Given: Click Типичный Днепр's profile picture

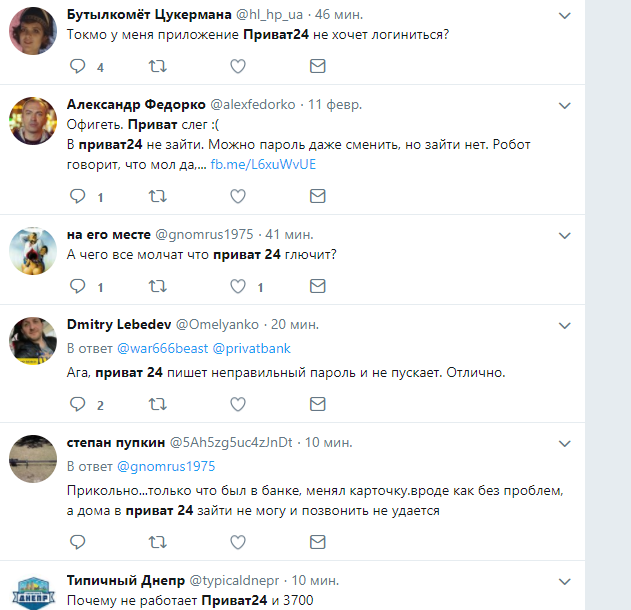Looking at the screenshot, I should [33, 592].
